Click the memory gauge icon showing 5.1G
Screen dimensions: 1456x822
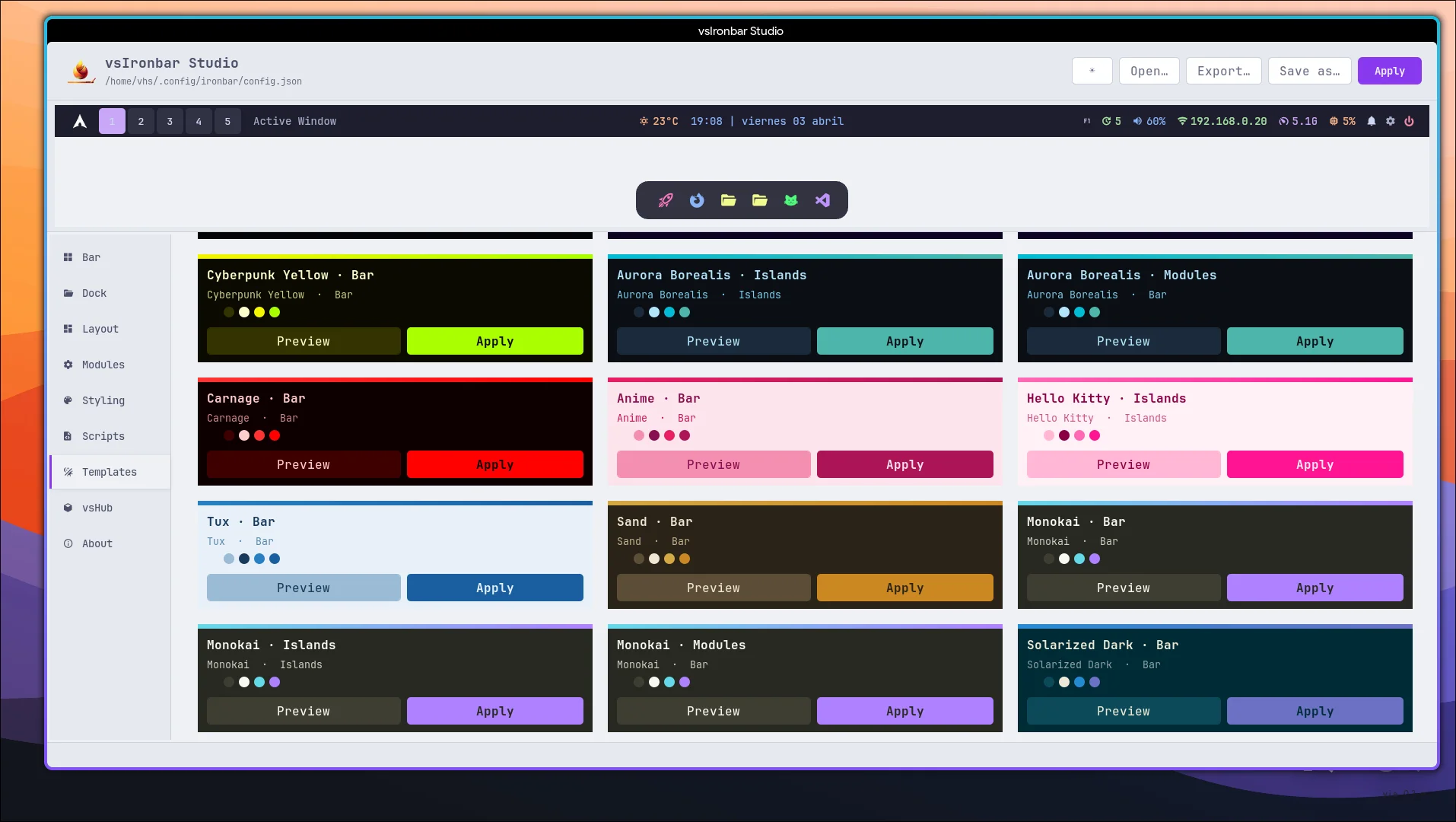[x=1284, y=121]
